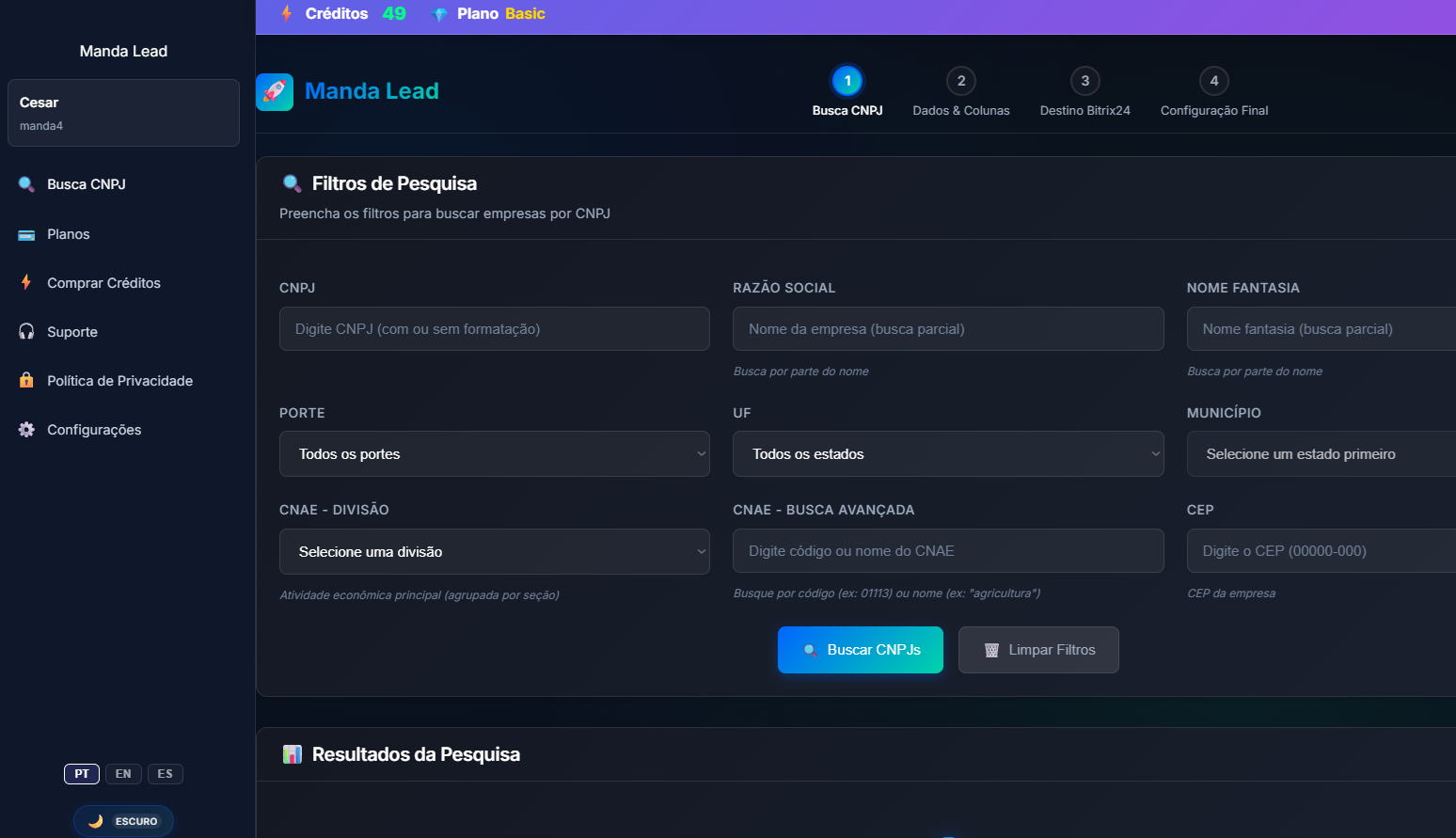
Task: Switch language to ES
Action: tap(166, 774)
